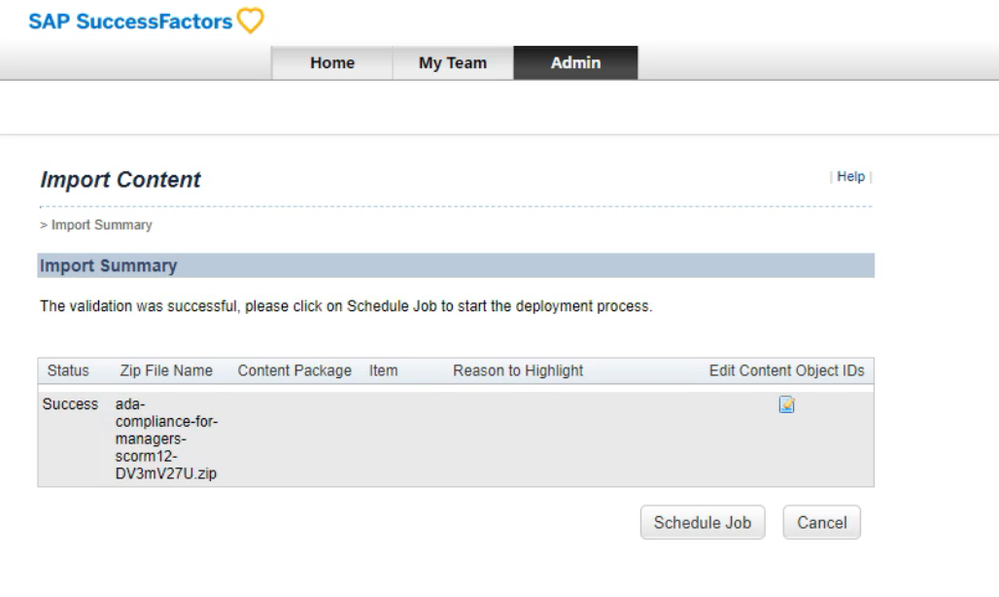Image resolution: width=999 pixels, height=597 pixels.
Task: Select the ada-compliance-for-managers zip file name
Action: pos(166,439)
